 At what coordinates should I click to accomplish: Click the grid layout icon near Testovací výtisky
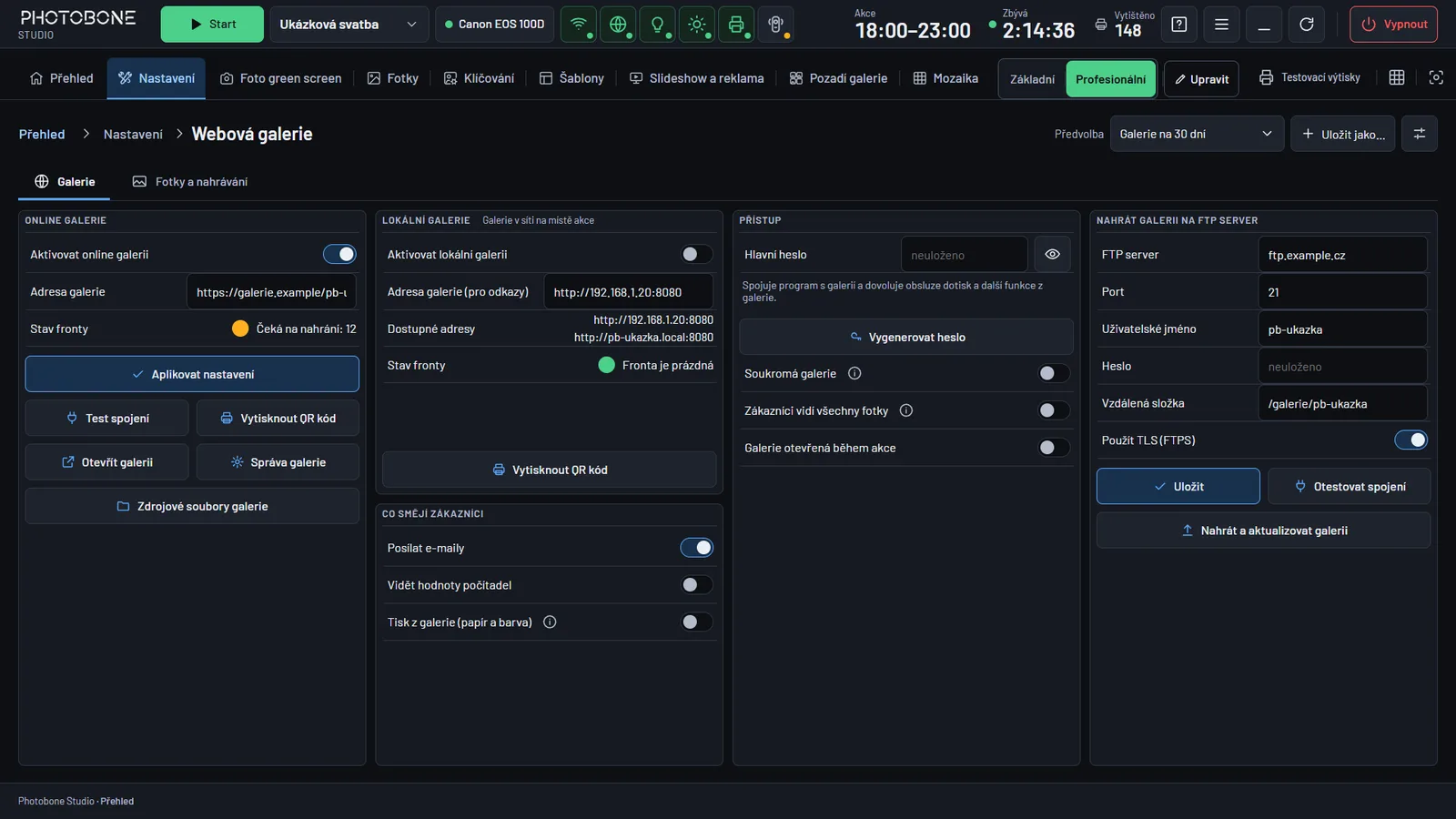(x=1397, y=78)
